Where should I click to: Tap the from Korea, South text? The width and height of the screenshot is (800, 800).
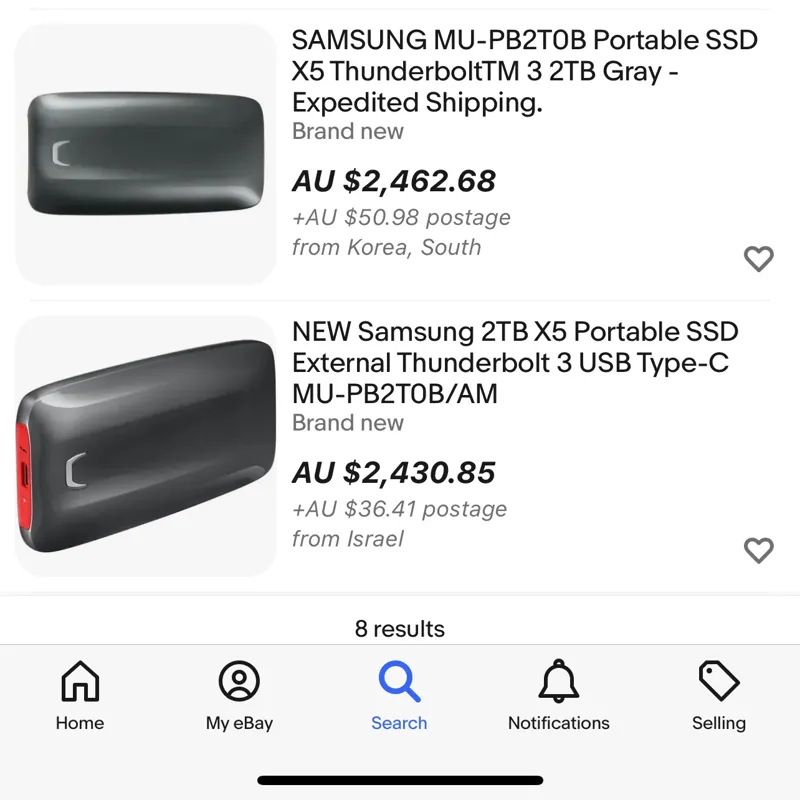coord(386,247)
